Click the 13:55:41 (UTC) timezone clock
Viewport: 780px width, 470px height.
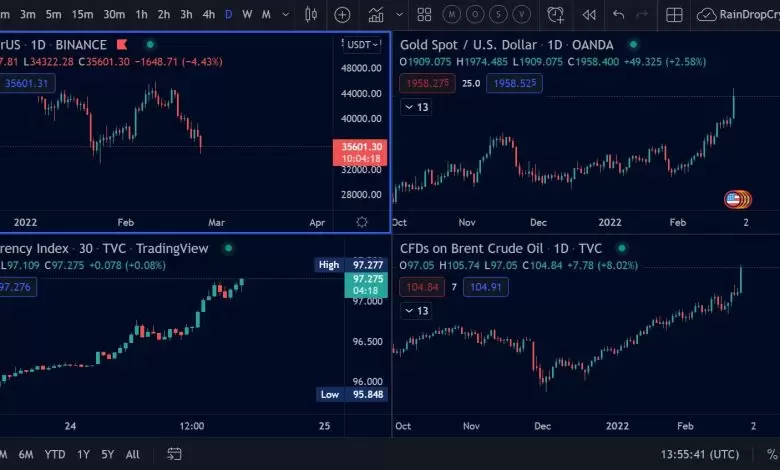702,454
